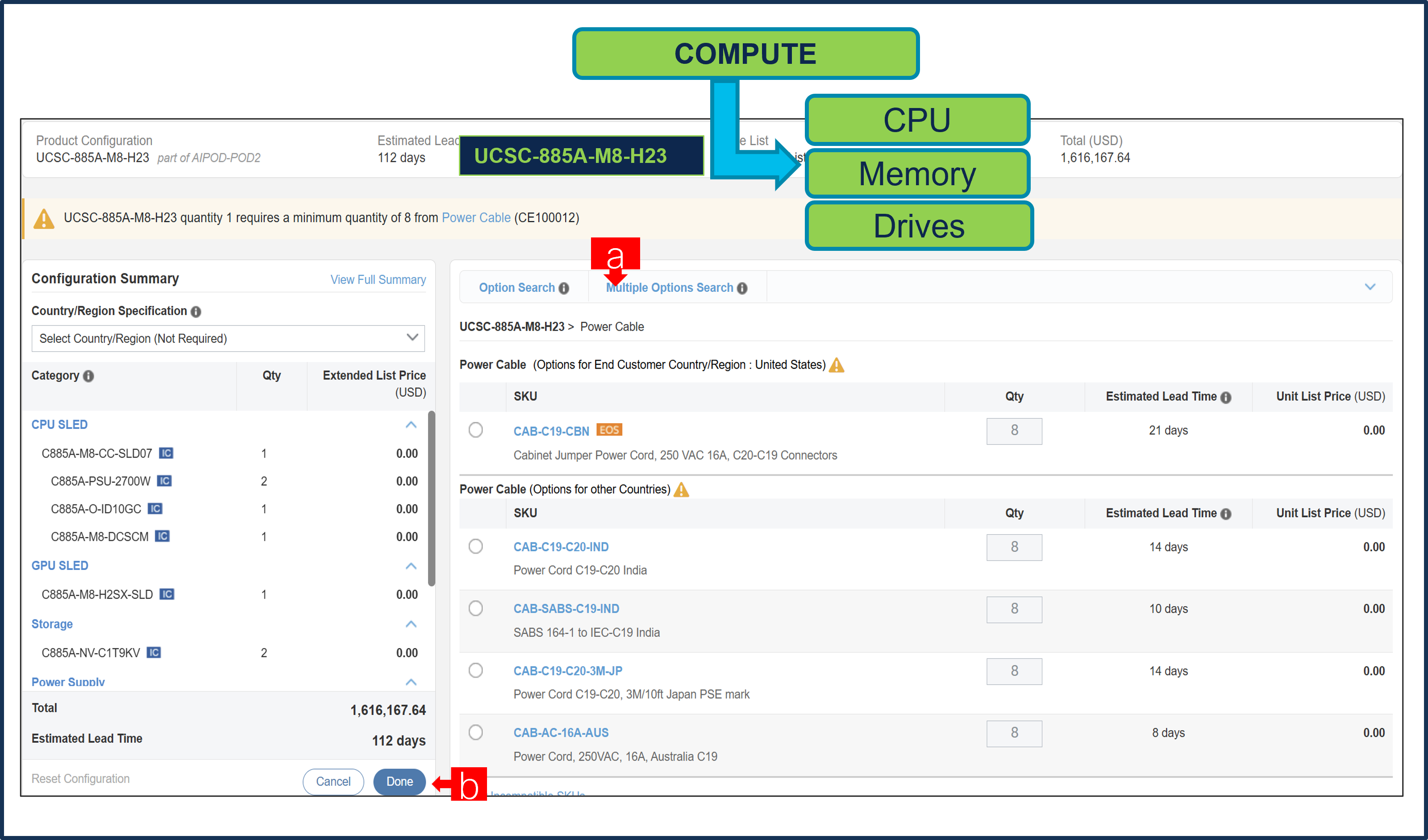Click the Done button
Image resolution: width=1428 pixels, height=840 pixels.
click(400, 782)
